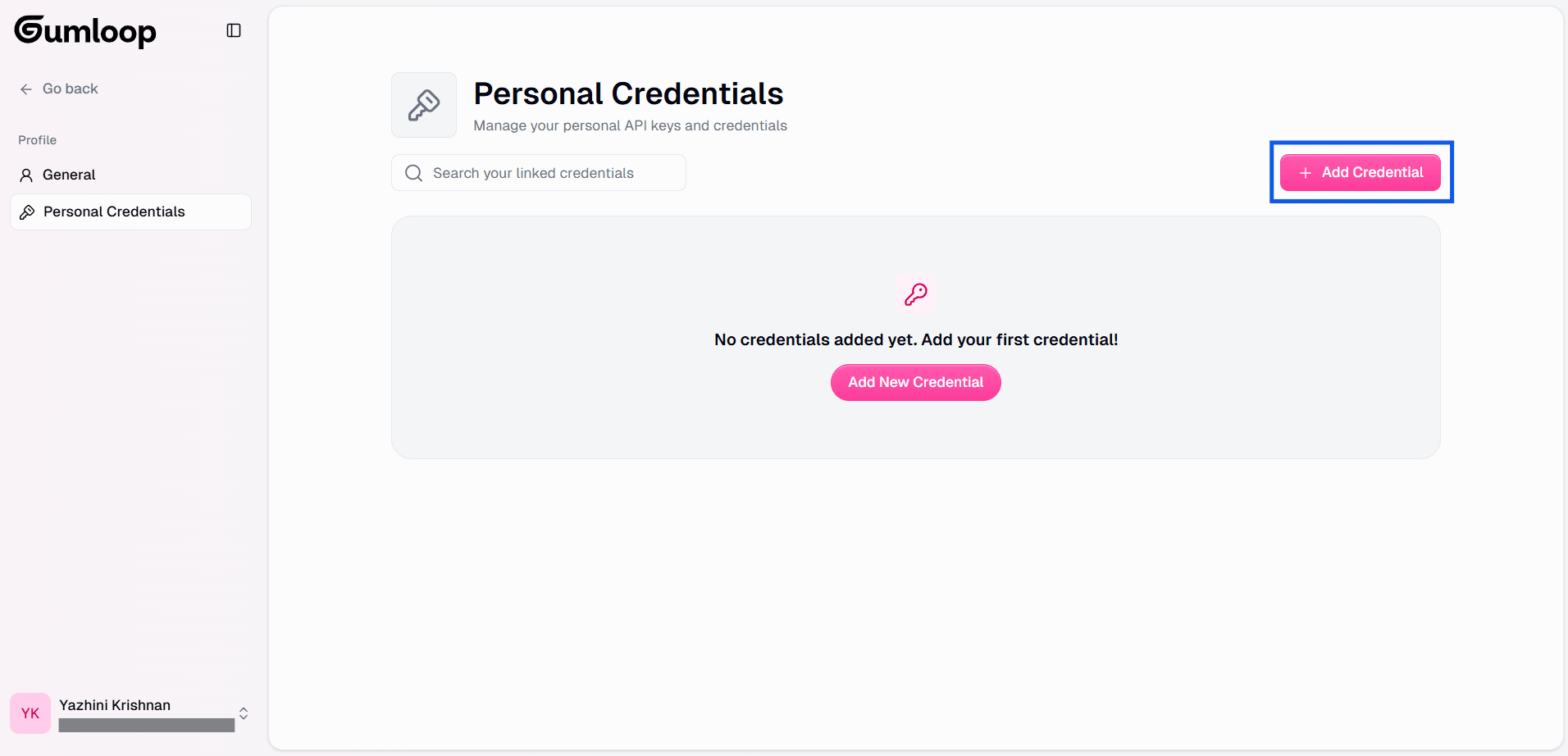Click the sidebar Personal Credentials key icon
The height and width of the screenshot is (756, 1568).
tap(27, 212)
